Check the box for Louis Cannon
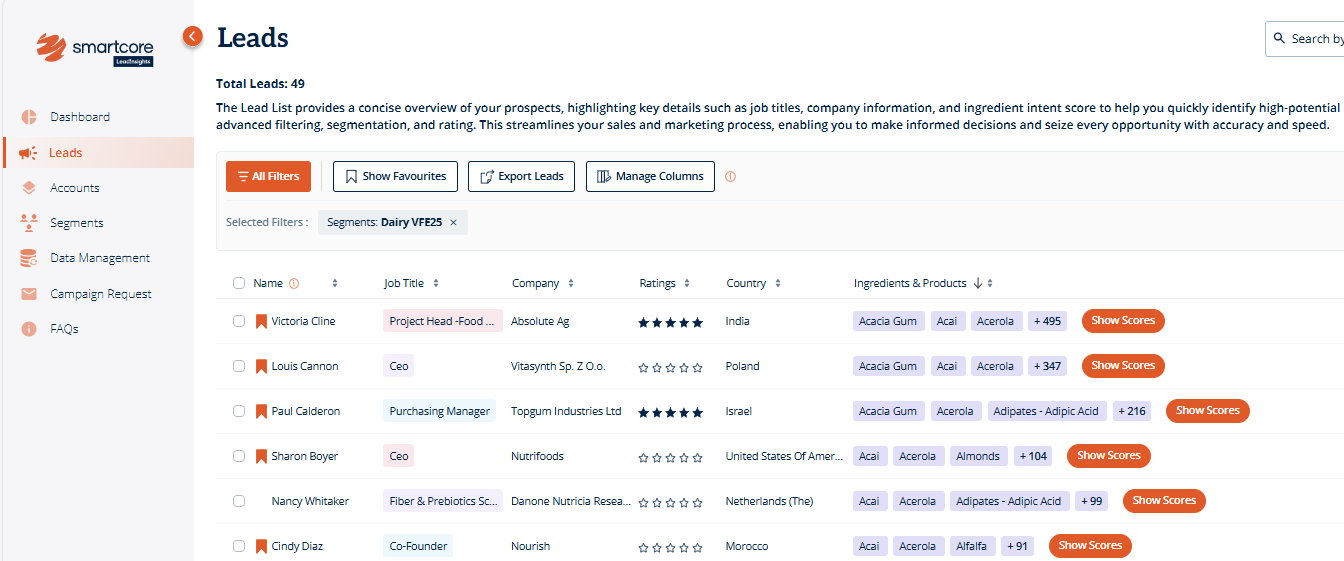Viewport: 1344px width, 561px height. pyautogui.click(x=239, y=366)
